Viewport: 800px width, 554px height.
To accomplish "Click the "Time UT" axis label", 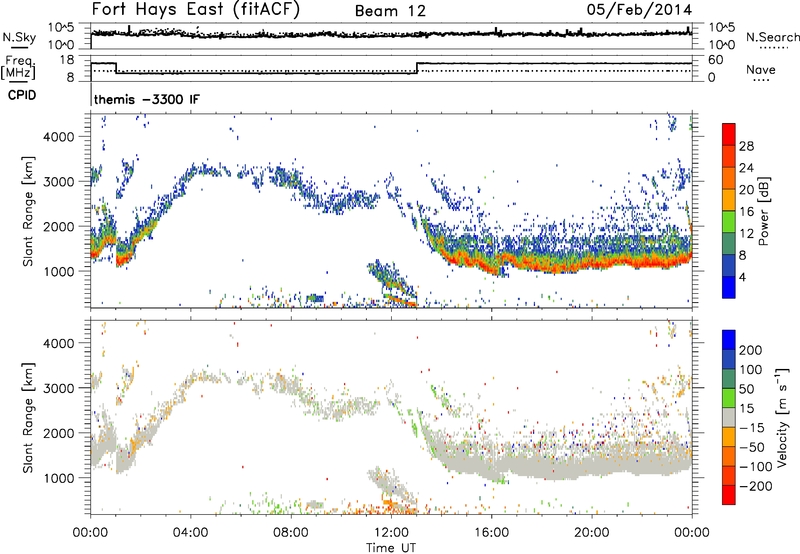I will 391,548.
